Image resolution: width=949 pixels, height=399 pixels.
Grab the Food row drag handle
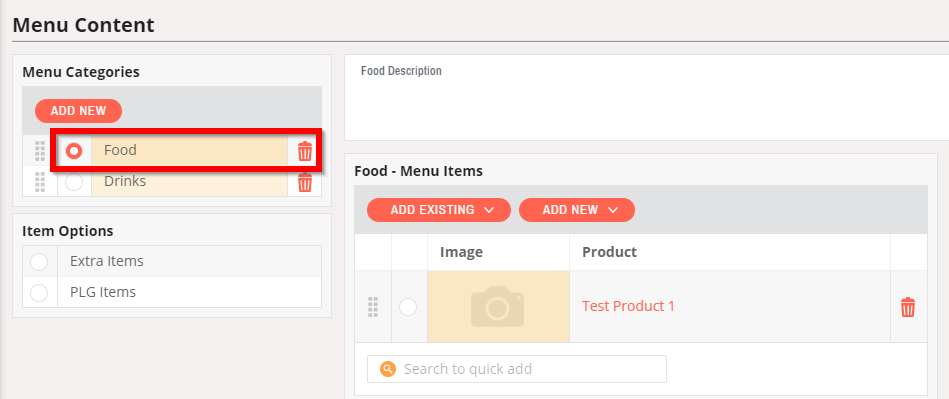point(40,151)
